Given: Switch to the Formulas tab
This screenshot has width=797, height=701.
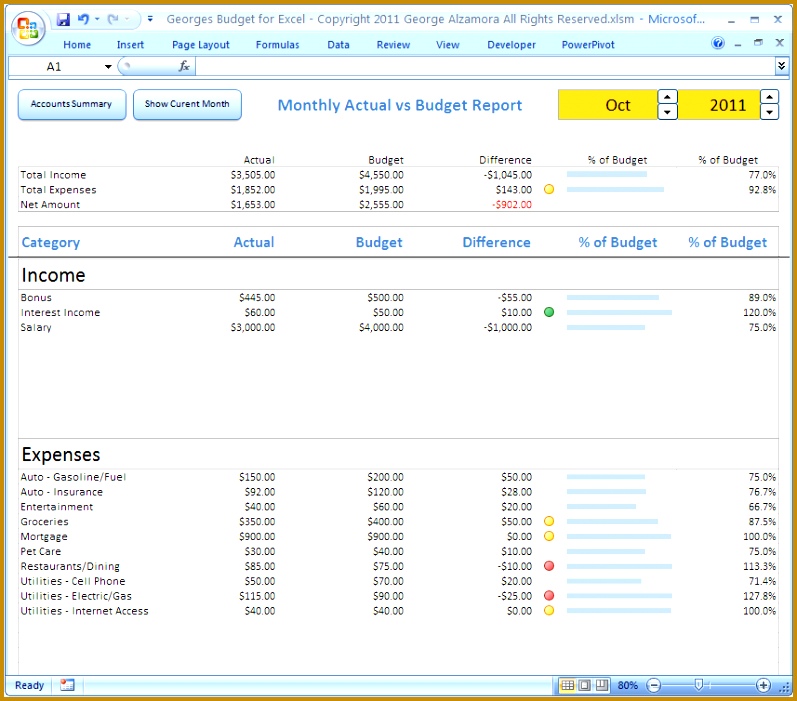Looking at the screenshot, I should click(278, 45).
